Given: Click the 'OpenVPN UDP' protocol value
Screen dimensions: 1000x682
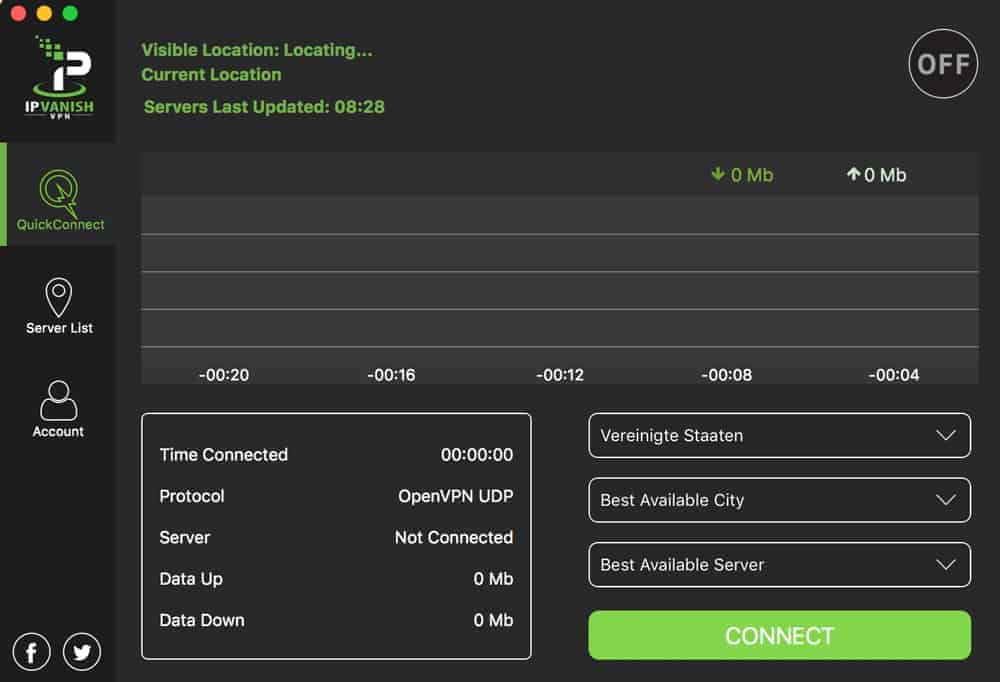Looking at the screenshot, I should 455,496.
